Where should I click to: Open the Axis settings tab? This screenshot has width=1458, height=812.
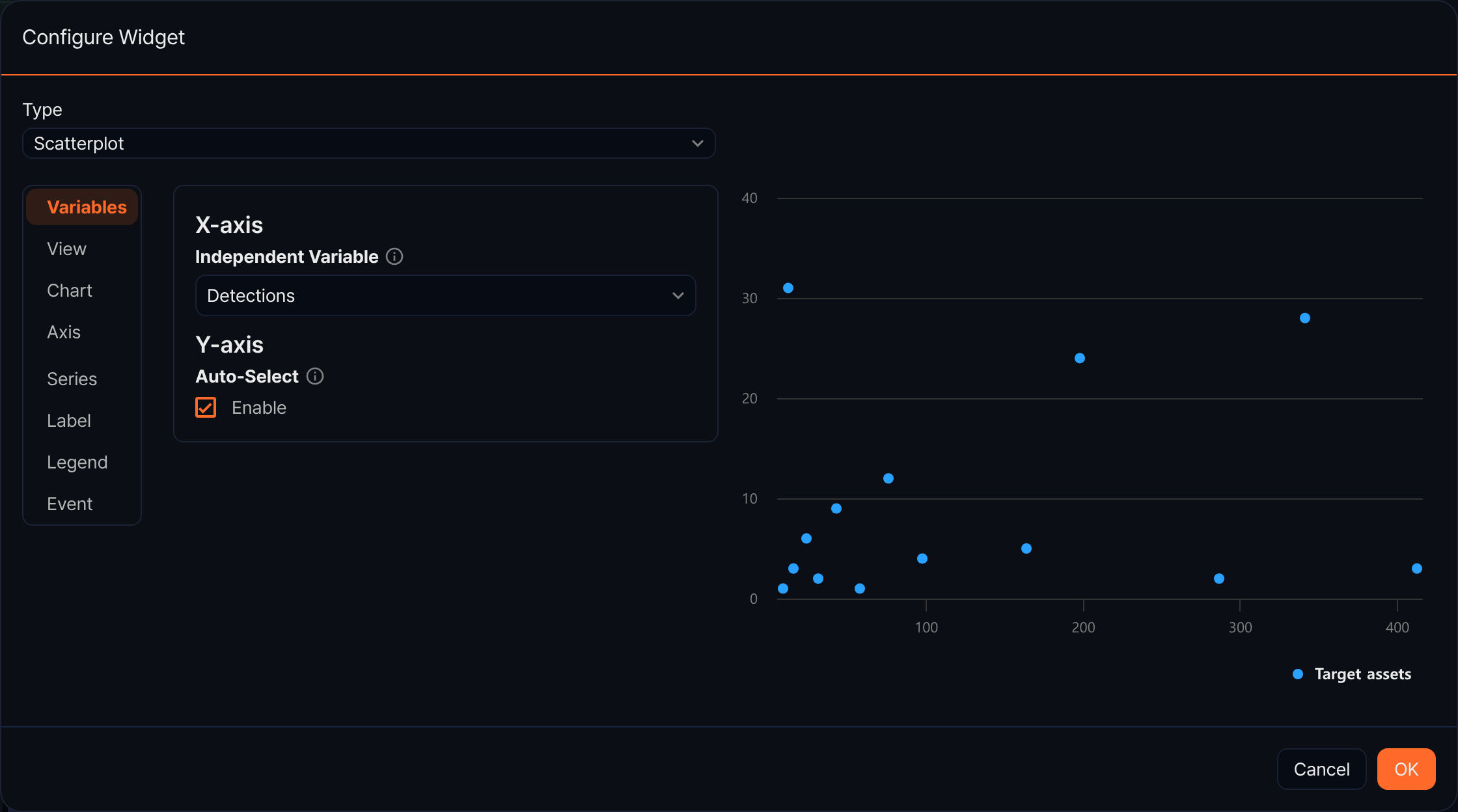click(64, 332)
